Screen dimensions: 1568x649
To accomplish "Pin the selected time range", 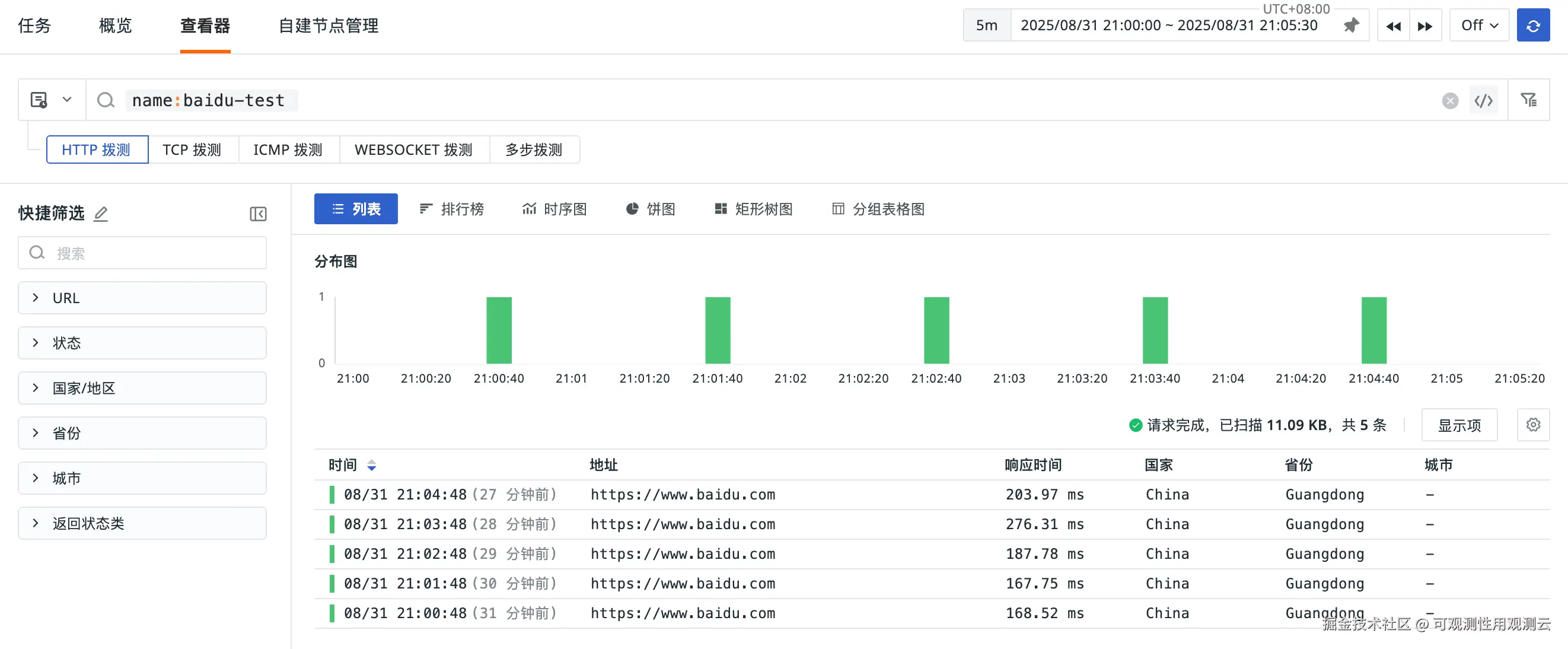I will point(1352,26).
